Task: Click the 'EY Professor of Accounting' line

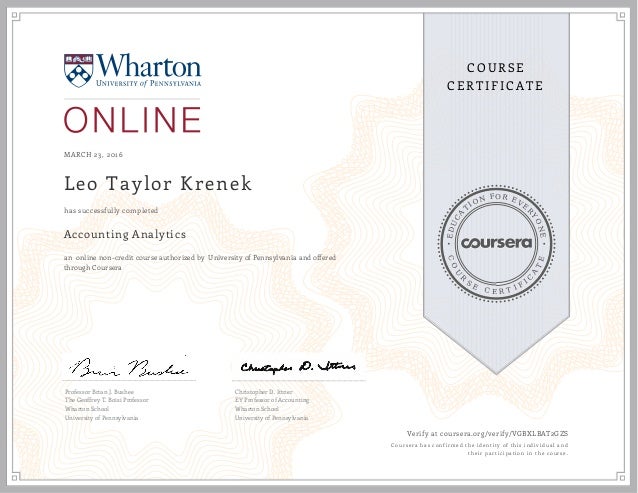Action: 272,400
